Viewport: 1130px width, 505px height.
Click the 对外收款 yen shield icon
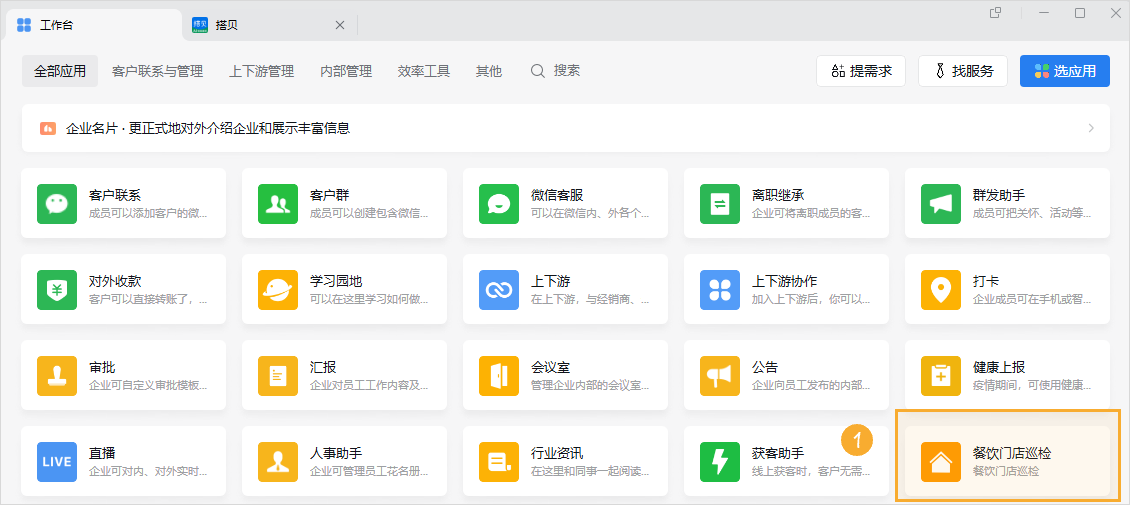point(56,290)
